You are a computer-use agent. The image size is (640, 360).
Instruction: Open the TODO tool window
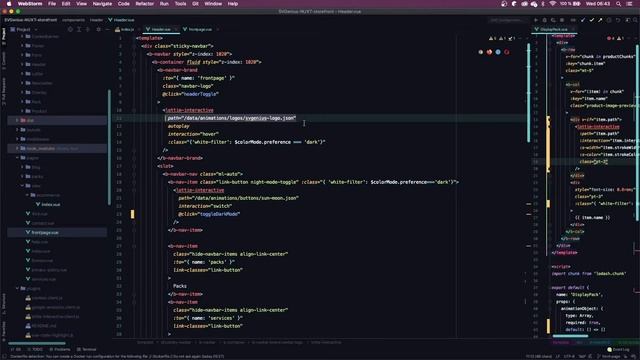coord(35,349)
